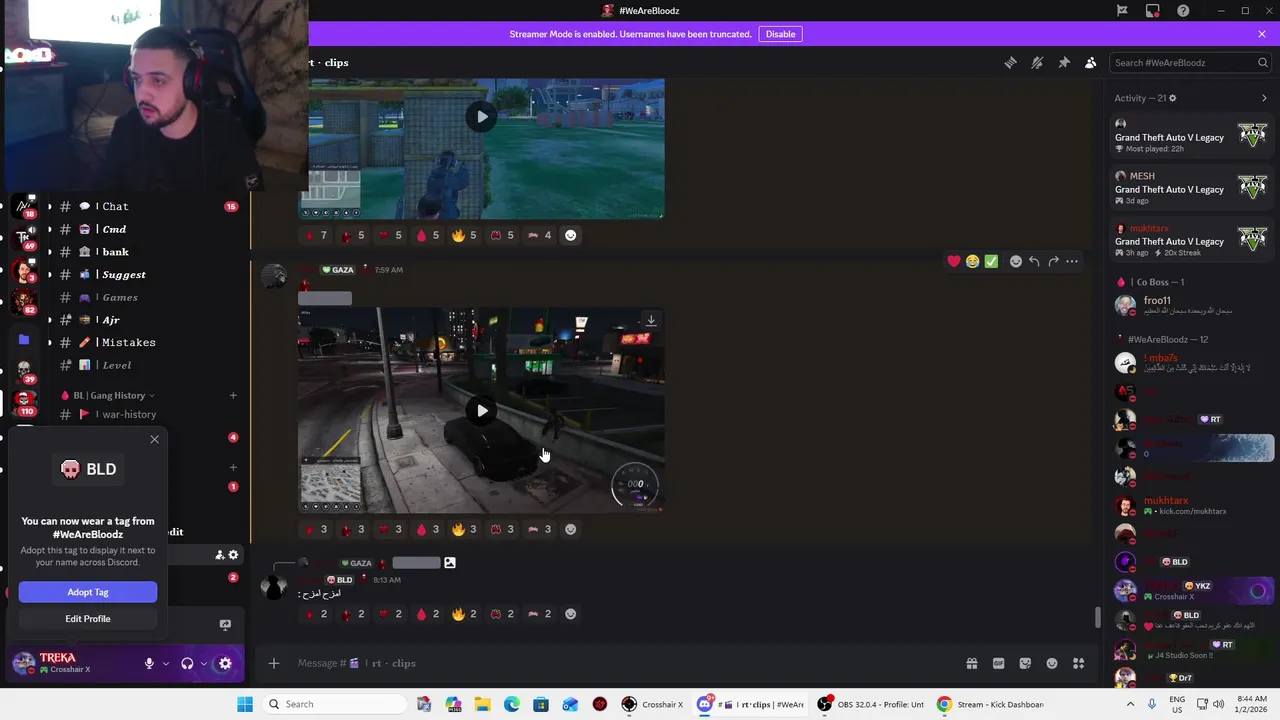Add reaction below the night clip
This screenshot has height=720, width=1280.
click(x=571, y=529)
